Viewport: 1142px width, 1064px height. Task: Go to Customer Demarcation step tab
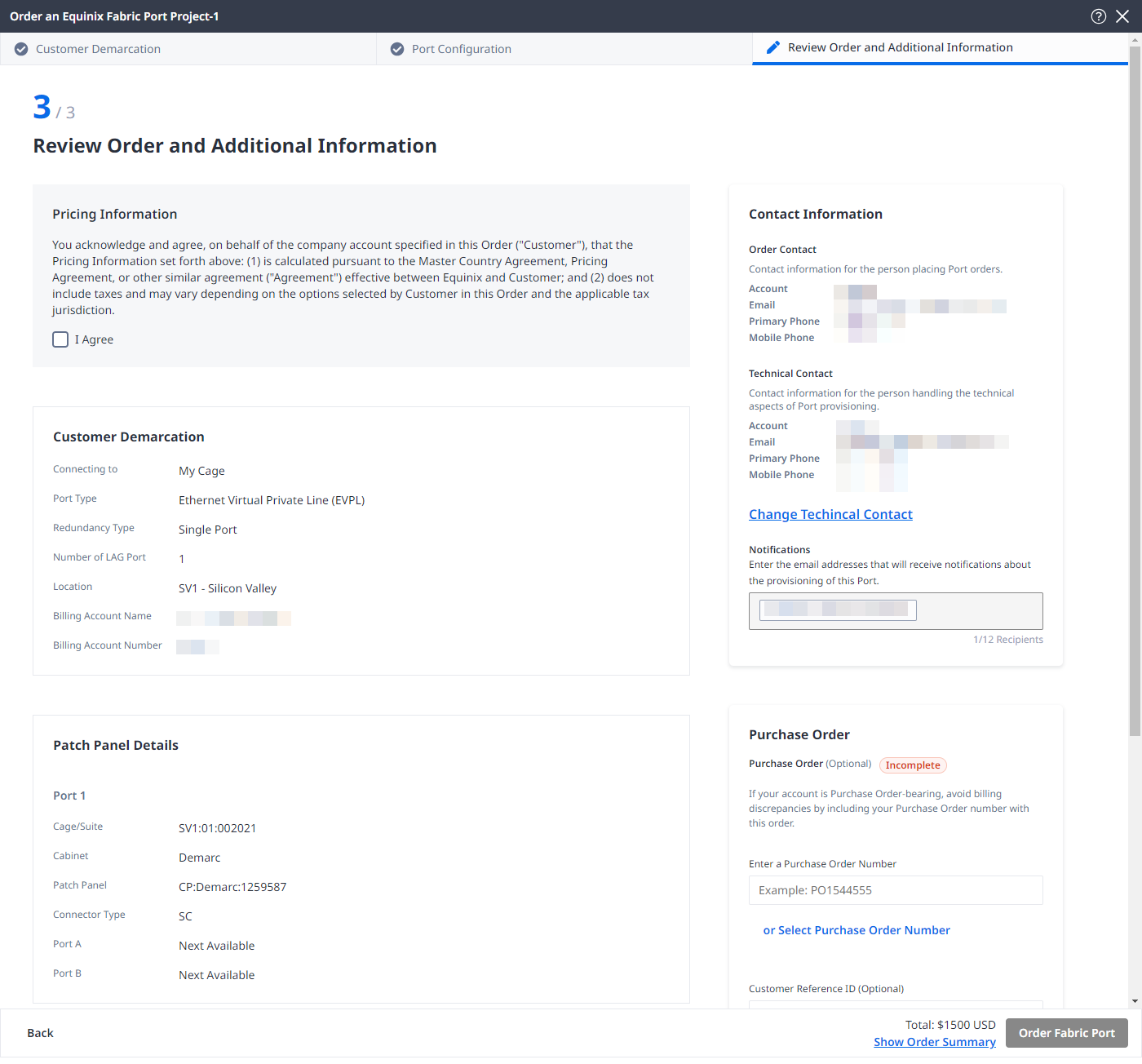pos(188,49)
